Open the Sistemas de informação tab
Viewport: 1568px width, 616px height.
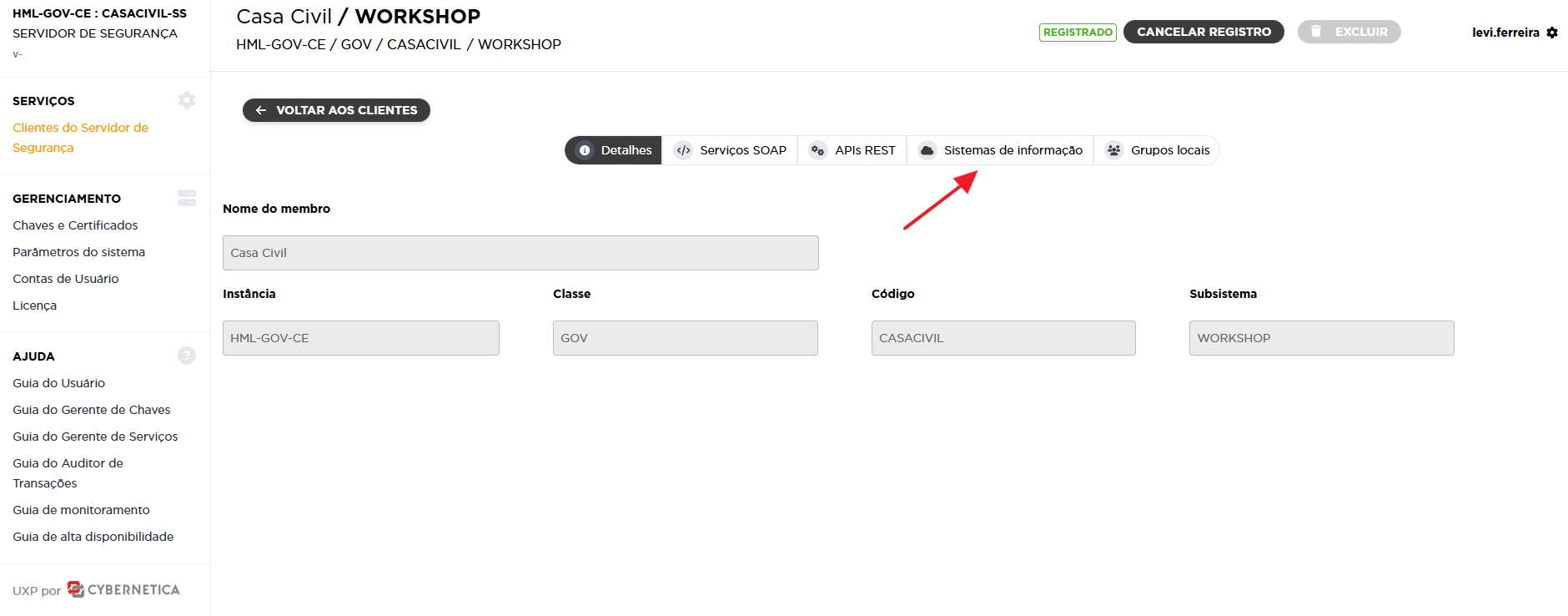coord(1012,150)
